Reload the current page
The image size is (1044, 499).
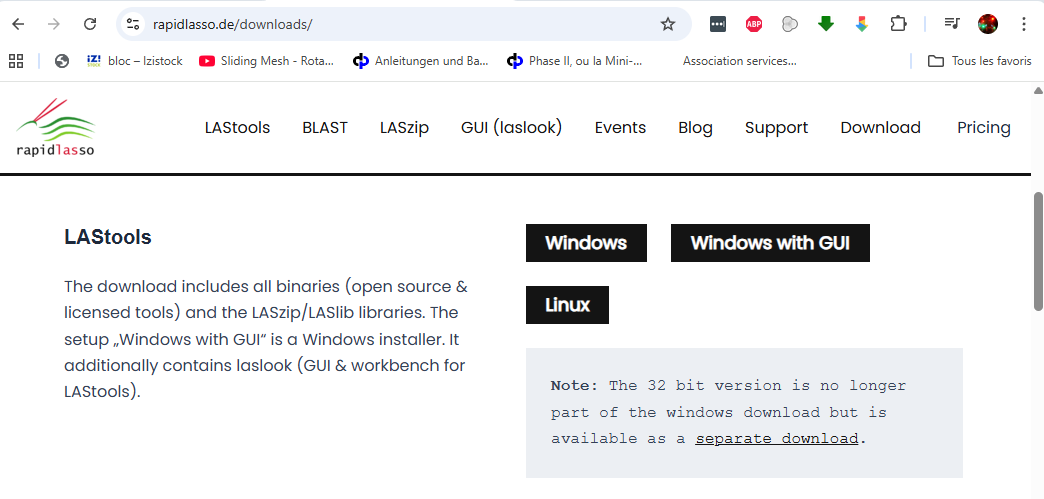pyautogui.click(x=90, y=24)
